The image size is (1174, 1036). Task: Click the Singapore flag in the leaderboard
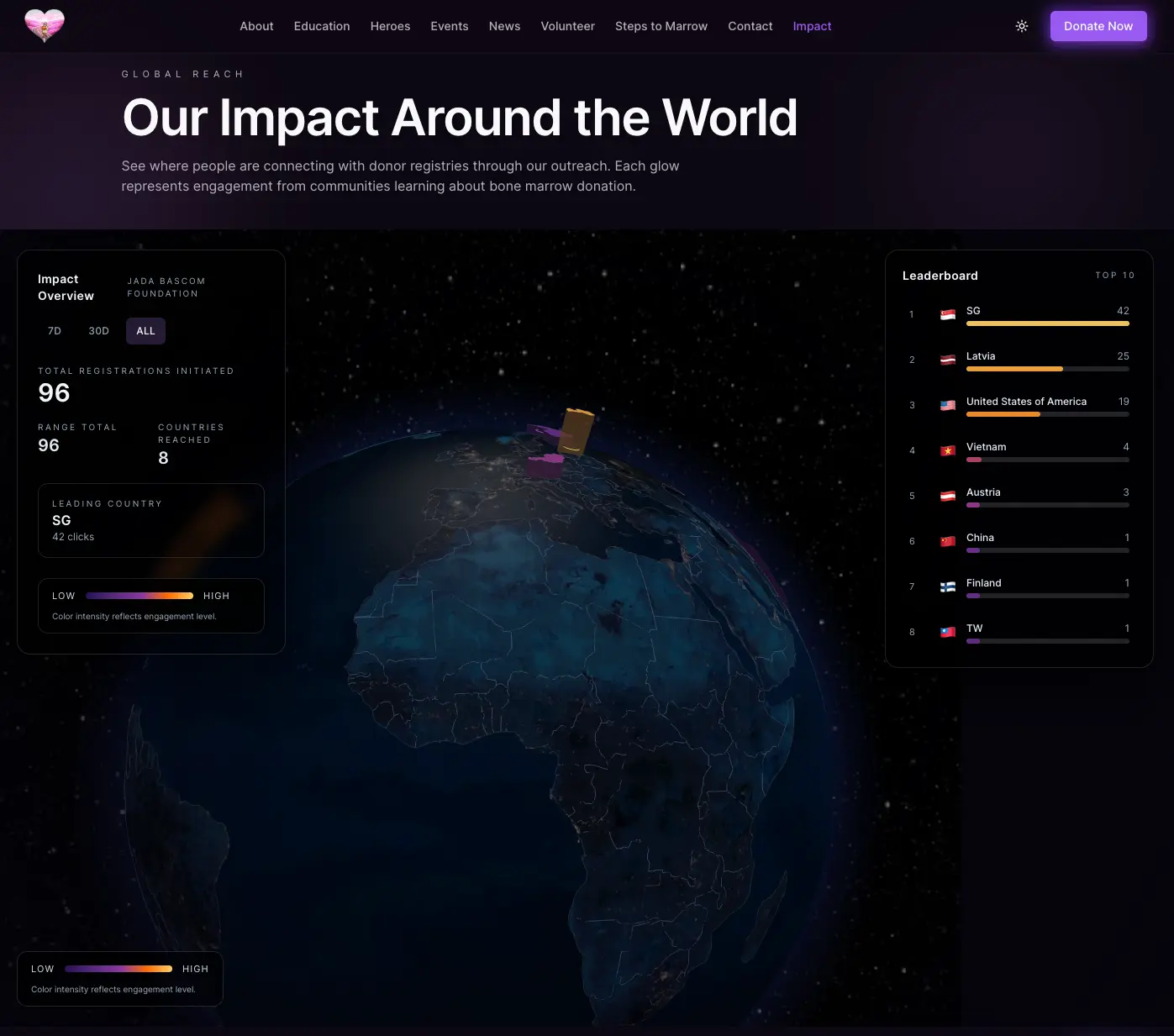(x=948, y=314)
